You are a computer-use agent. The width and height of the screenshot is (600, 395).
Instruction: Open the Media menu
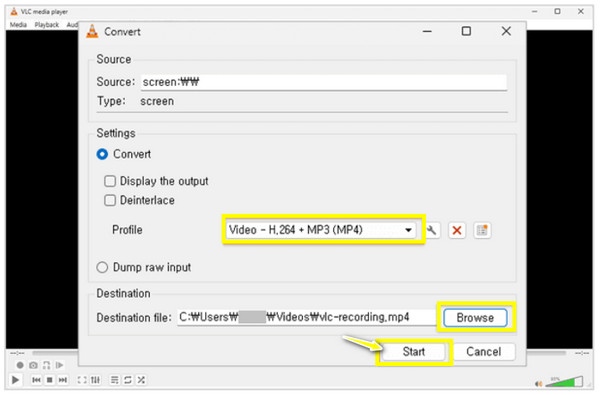(18, 25)
